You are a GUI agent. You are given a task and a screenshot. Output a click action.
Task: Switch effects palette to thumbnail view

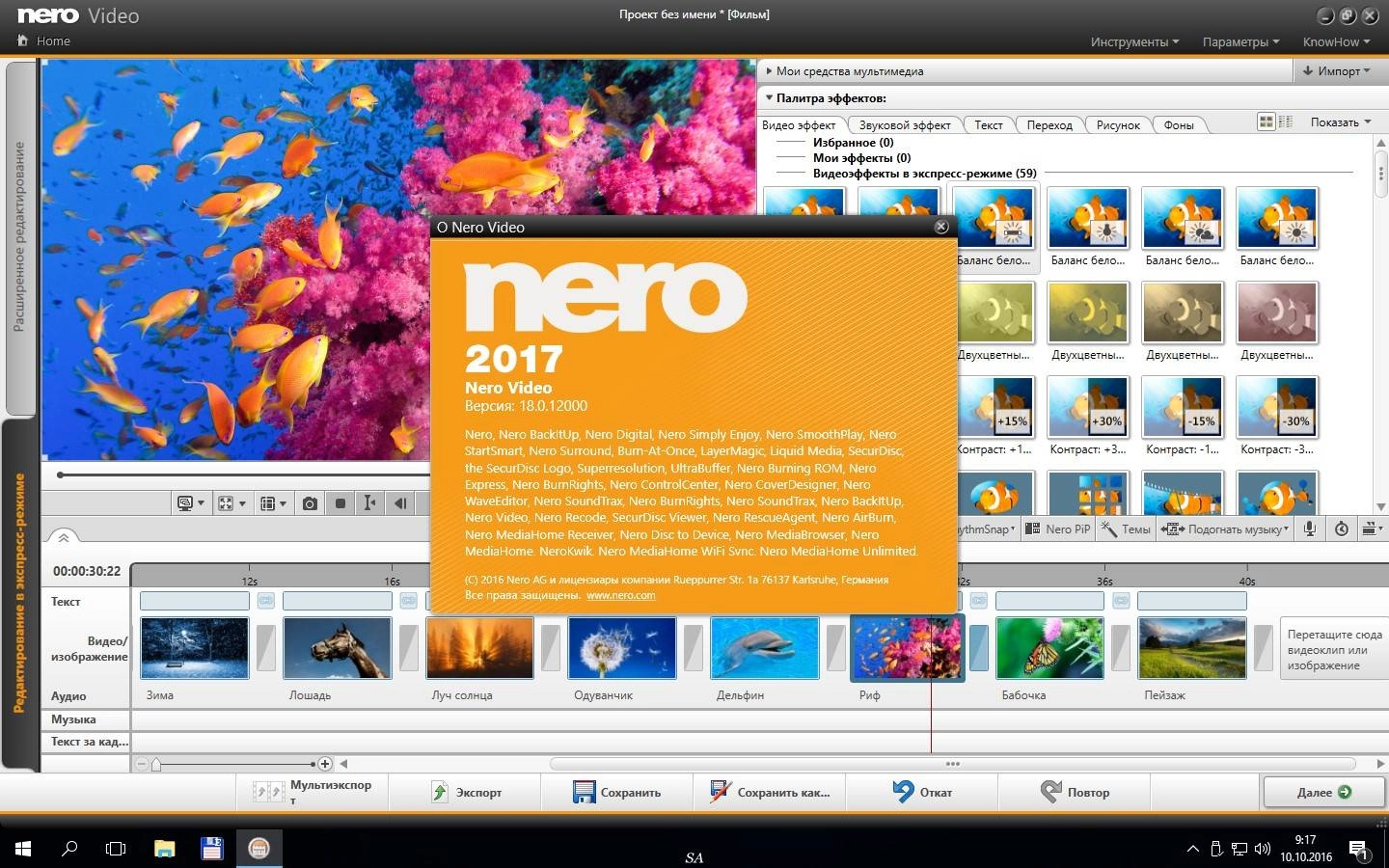coord(1266,122)
